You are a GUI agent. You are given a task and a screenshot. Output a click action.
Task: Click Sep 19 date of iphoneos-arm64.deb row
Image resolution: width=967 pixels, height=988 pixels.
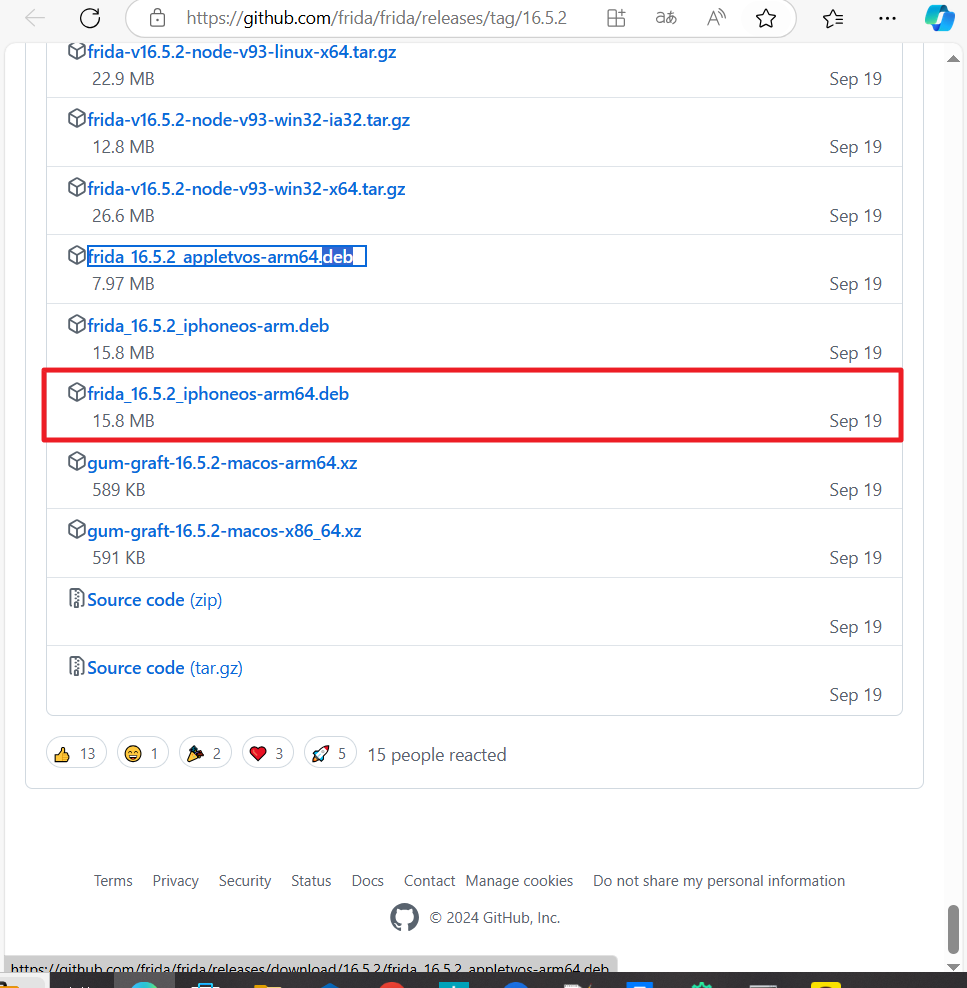pos(855,422)
